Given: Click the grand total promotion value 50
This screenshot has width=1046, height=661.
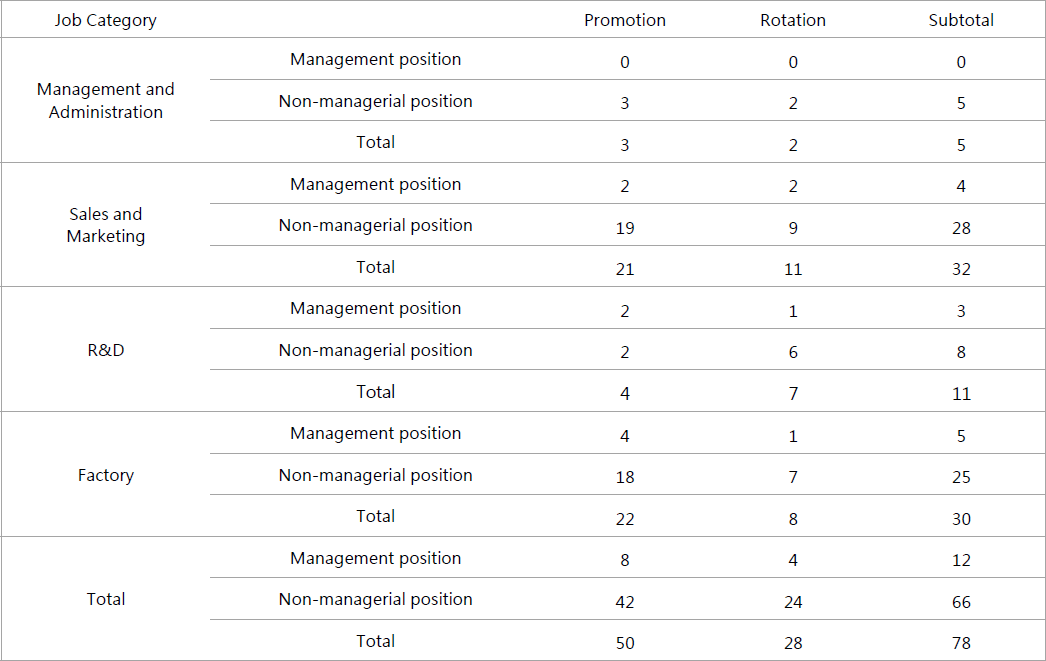Looking at the screenshot, I should (625, 643).
